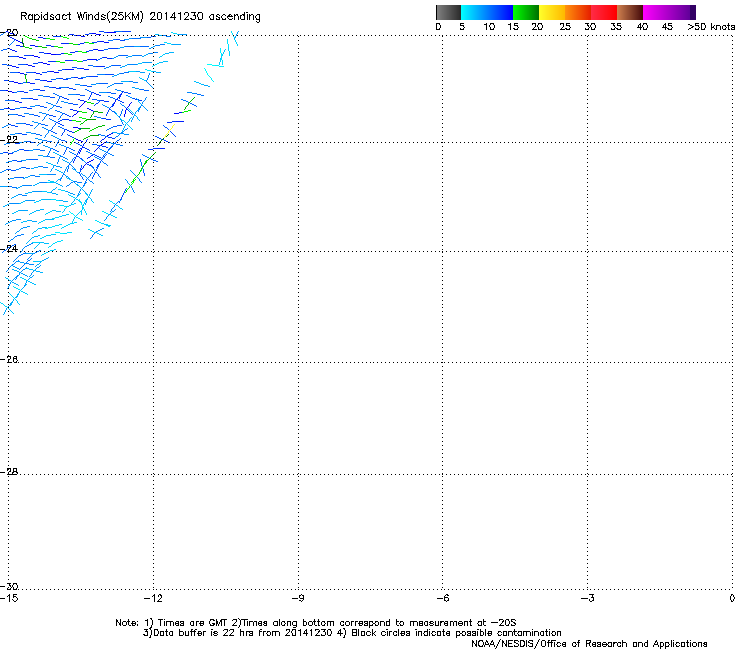Click the '35' legend scale label
The image size is (740, 650).
click(x=616, y=27)
